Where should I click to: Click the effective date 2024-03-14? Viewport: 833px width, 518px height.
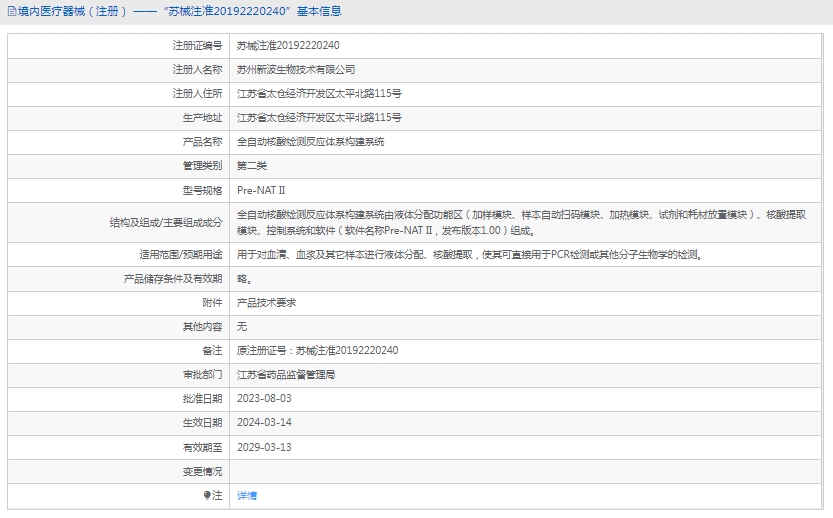coord(264,423)
